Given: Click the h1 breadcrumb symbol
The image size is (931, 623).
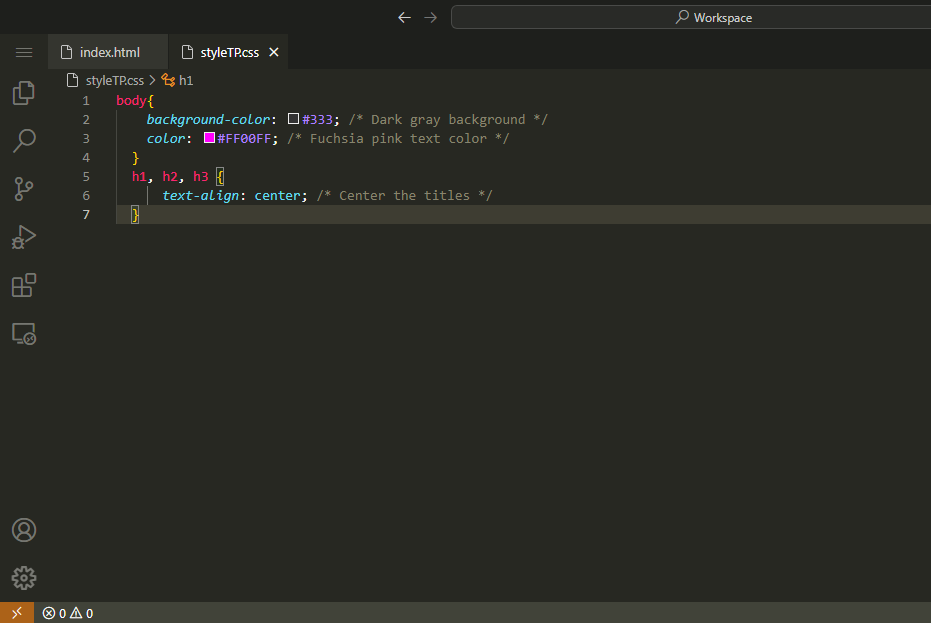Looking at the screenshot, I should [186, 80].
